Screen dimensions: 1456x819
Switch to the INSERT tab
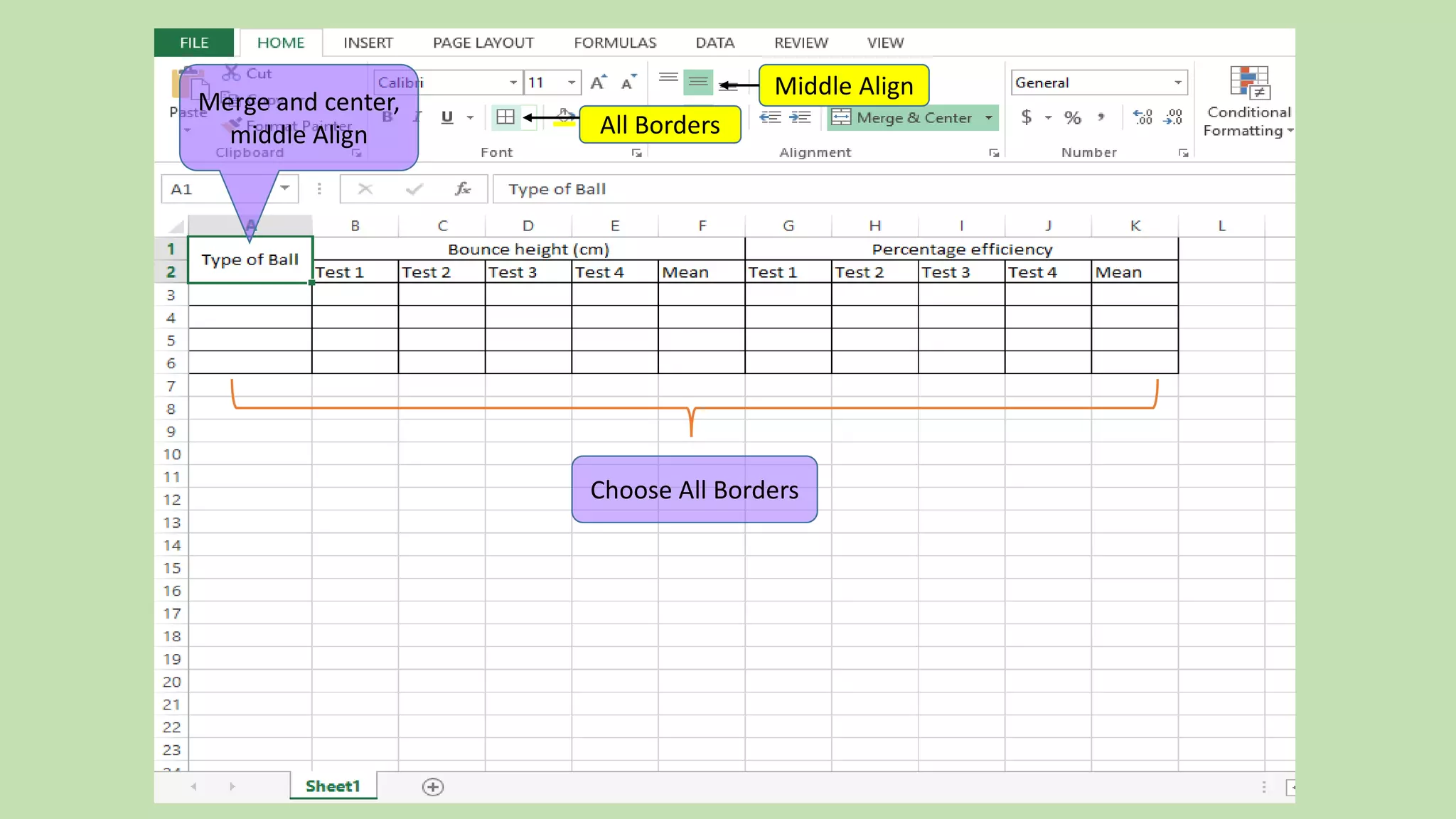pos(368,43)
